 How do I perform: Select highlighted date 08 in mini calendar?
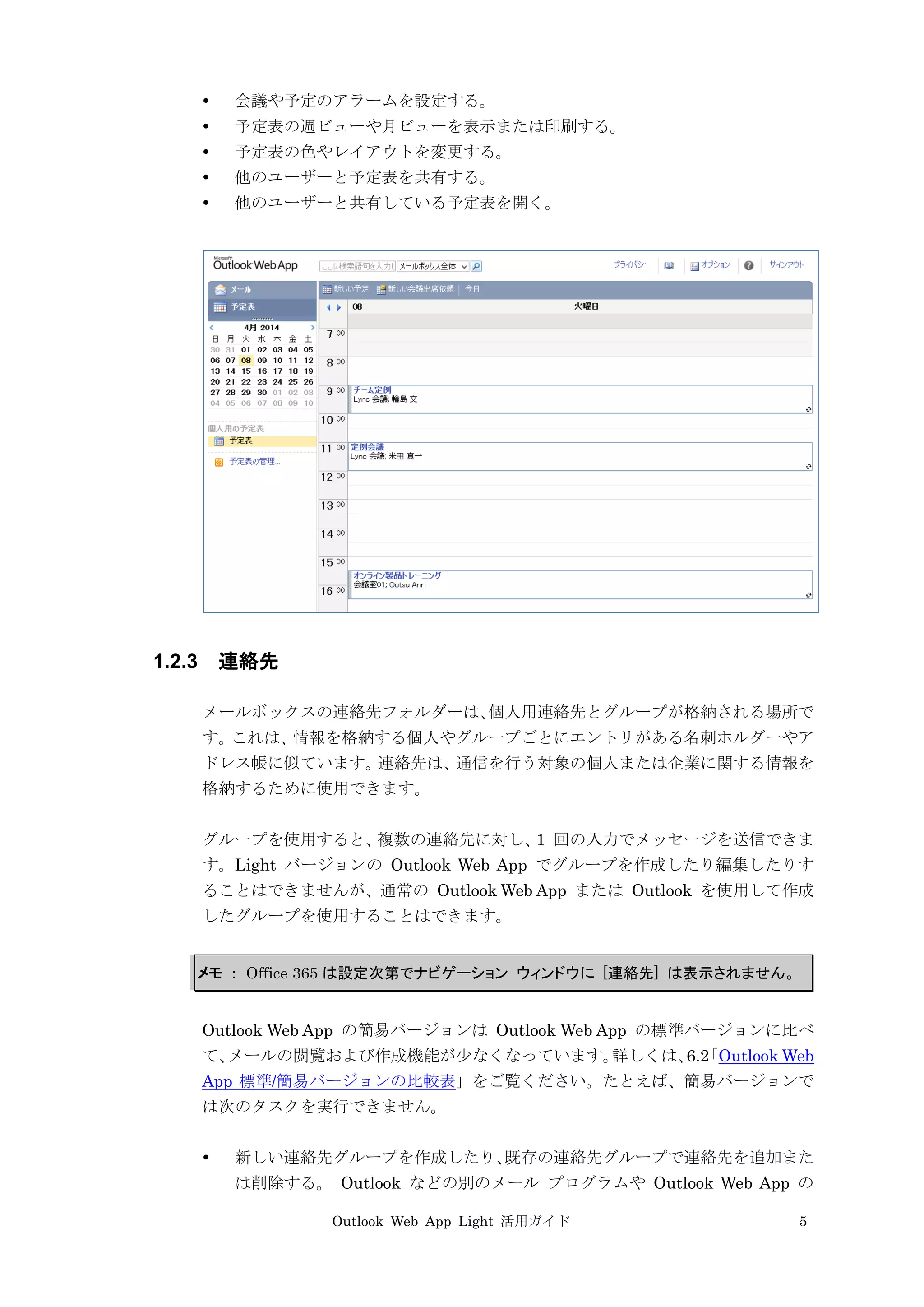(x=246, y=360)
